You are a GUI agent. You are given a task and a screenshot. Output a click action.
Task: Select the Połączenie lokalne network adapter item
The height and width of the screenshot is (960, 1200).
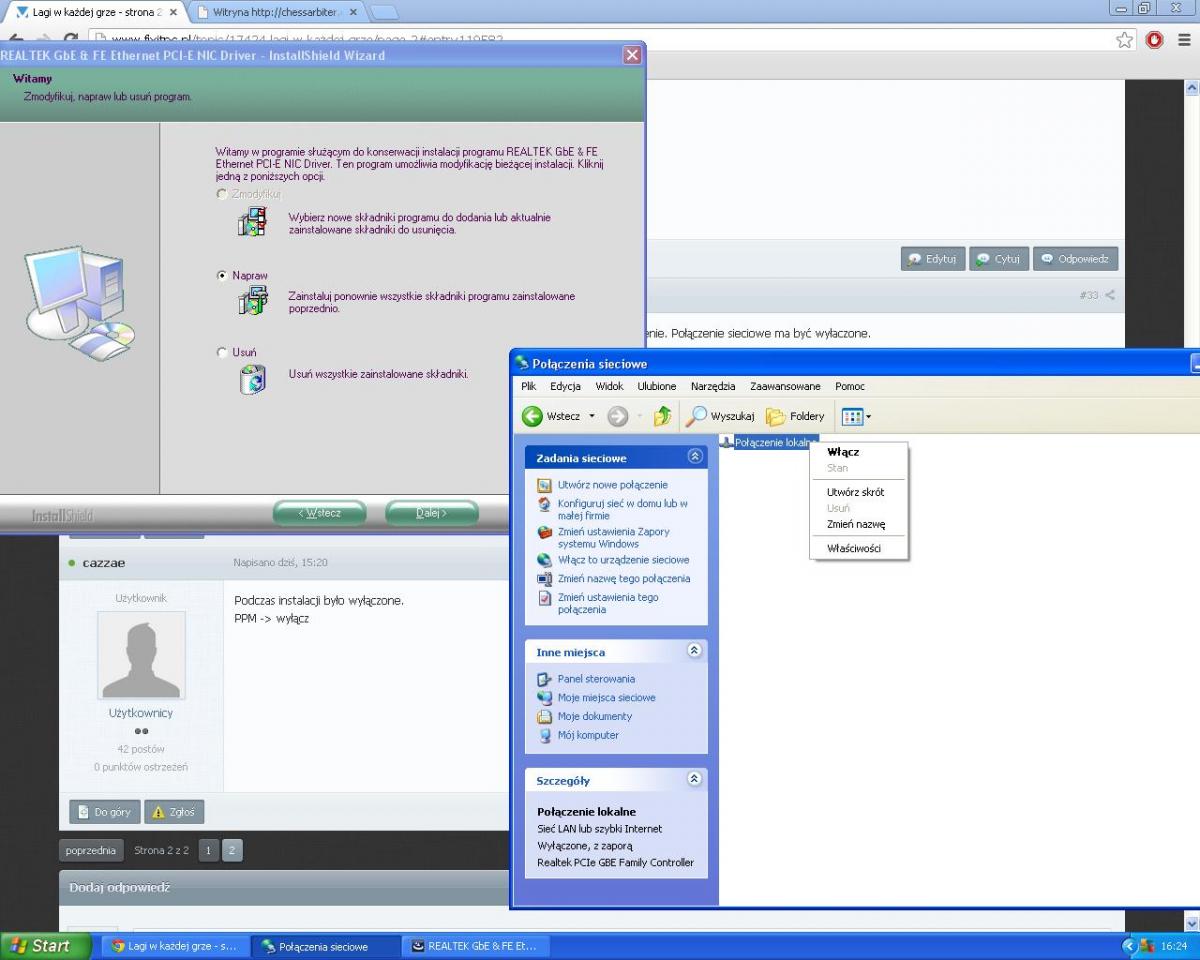point(769,442)
